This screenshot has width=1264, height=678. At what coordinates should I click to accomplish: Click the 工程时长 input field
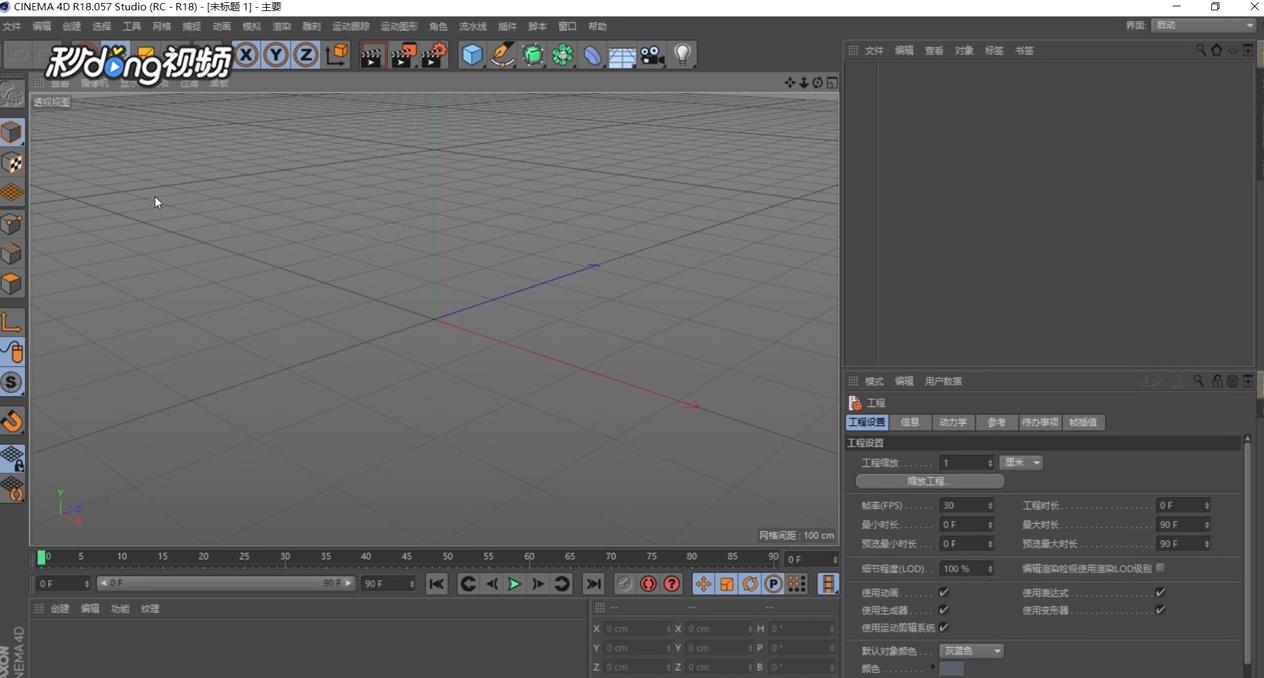[x=1183, y=505]
